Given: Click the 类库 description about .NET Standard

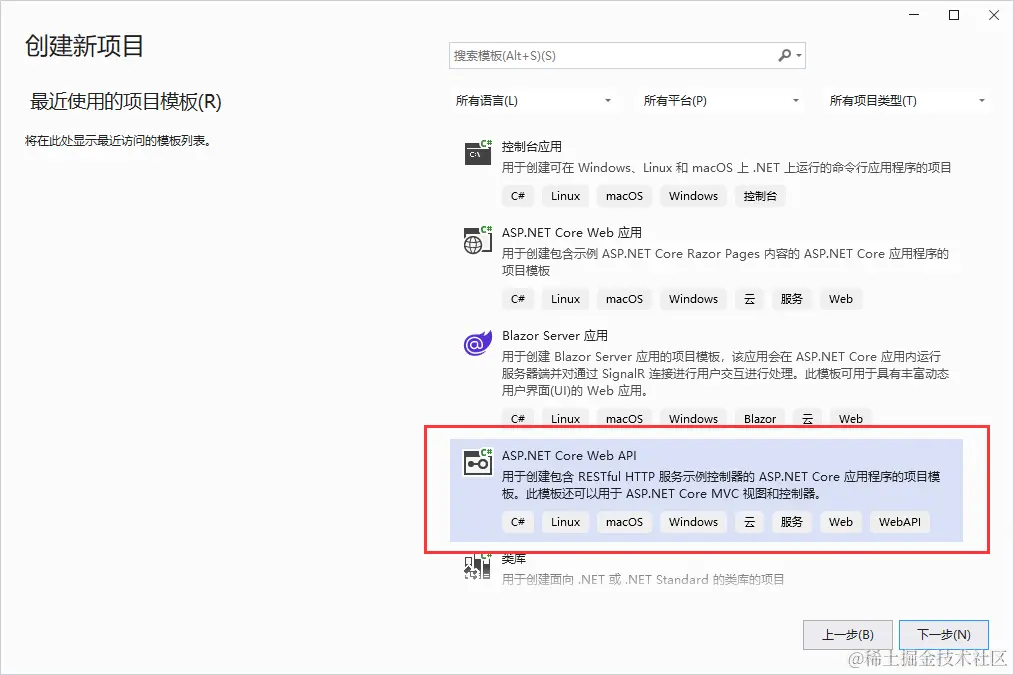Looking at the screenshot, I should 643,579.
